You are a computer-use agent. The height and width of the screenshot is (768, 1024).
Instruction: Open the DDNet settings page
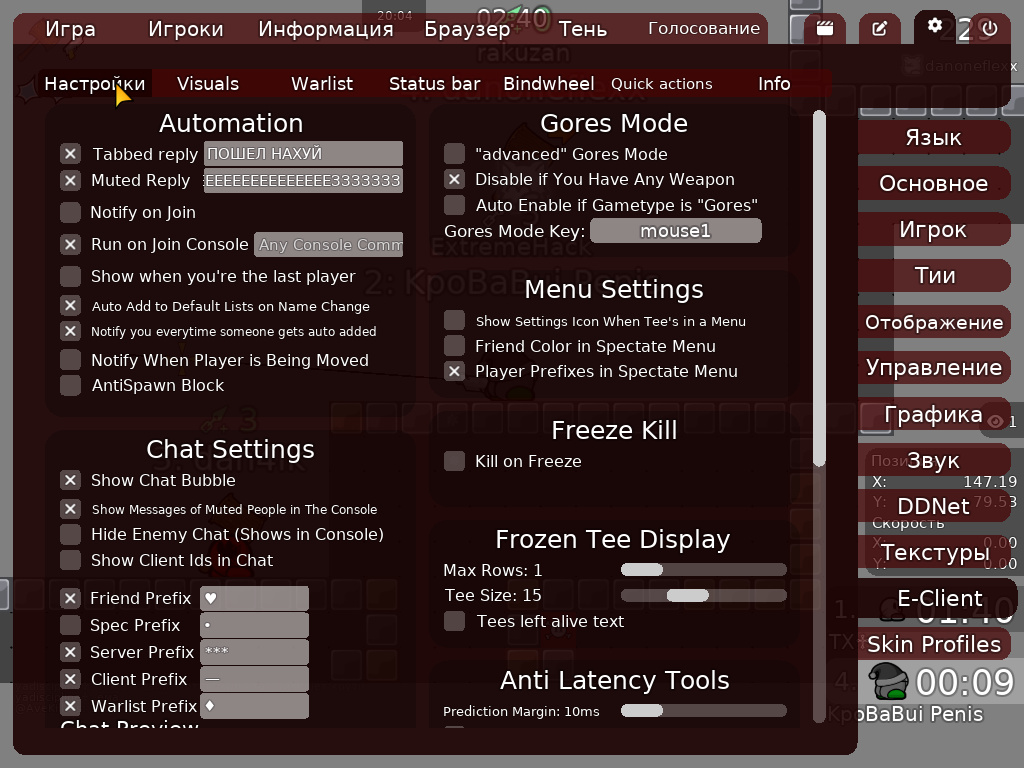point(934,506)
